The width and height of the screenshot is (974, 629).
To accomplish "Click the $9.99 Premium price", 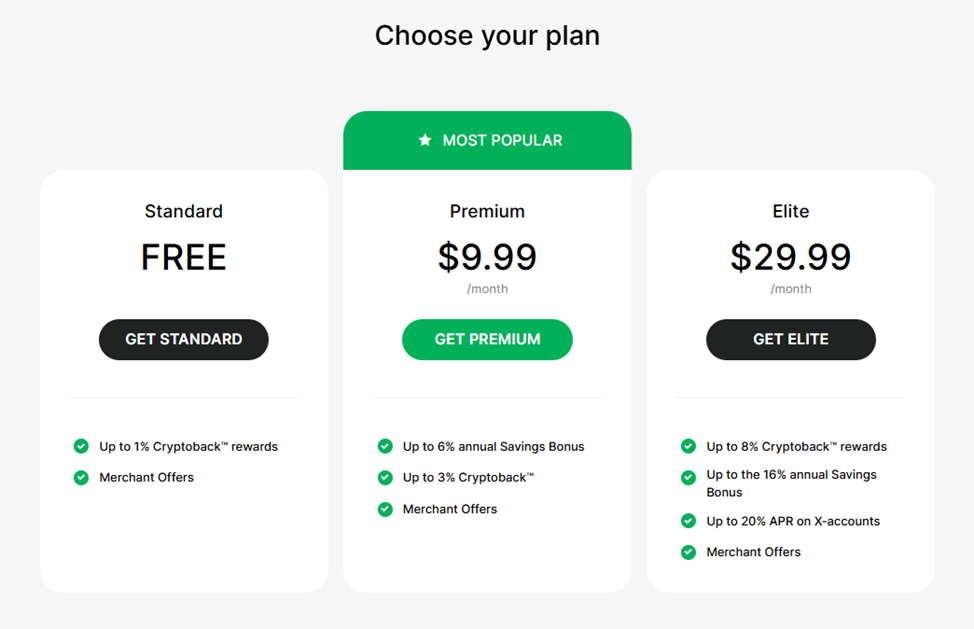I will click(487, 257).
